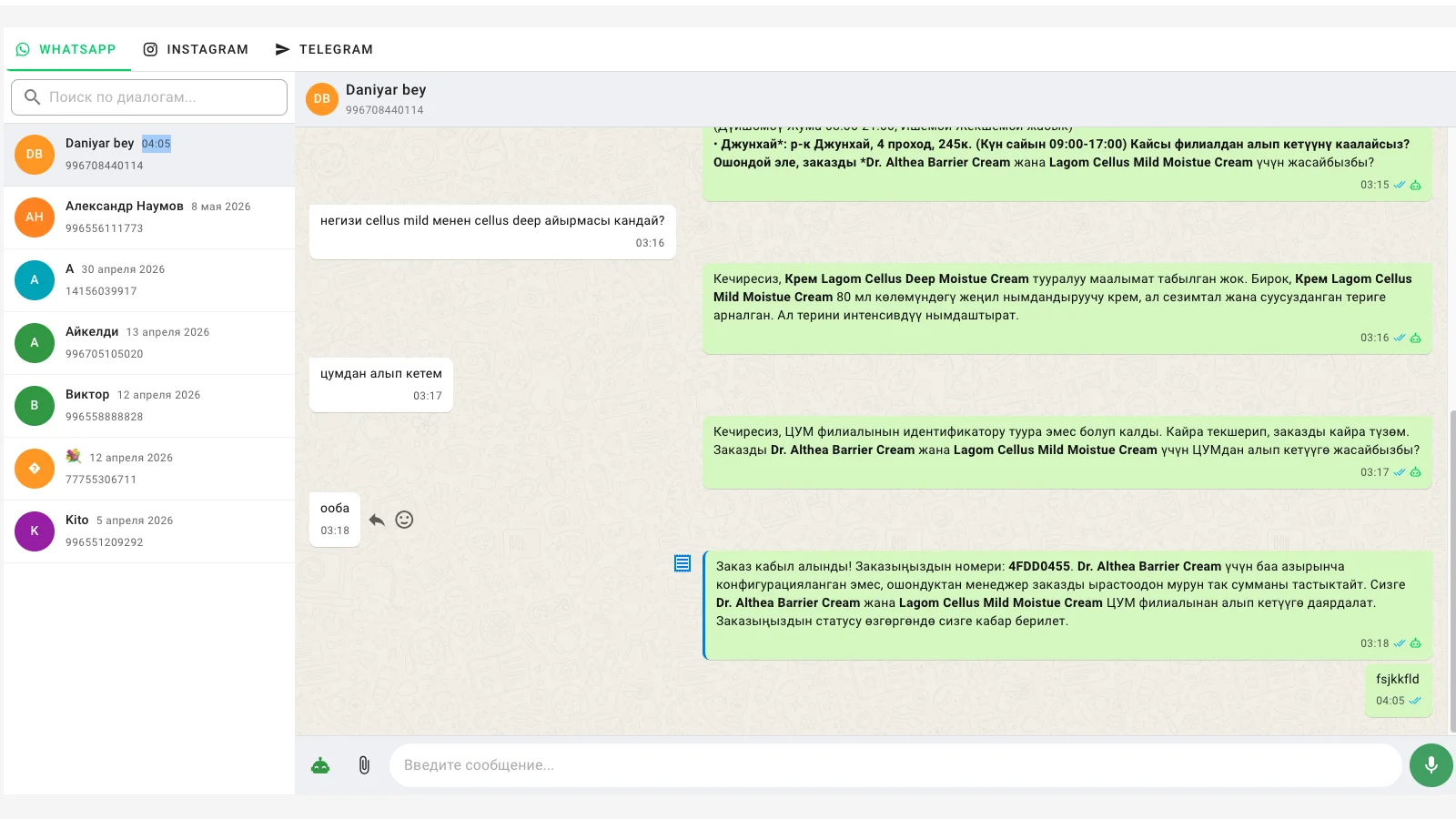1456x819 pixels.
Task: Click the order number 4FDD0455 message
Action: click(1068, 605)
